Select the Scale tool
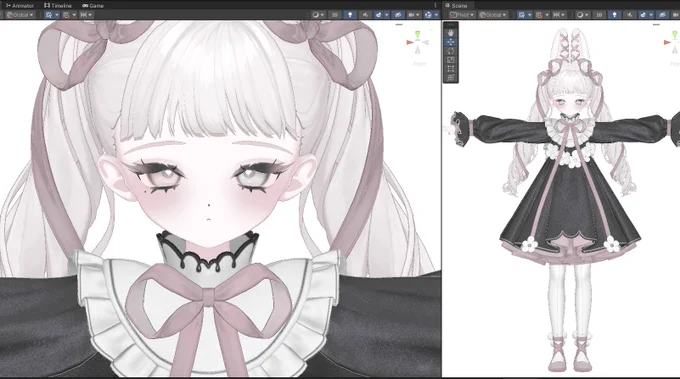 tap(451, 60)
